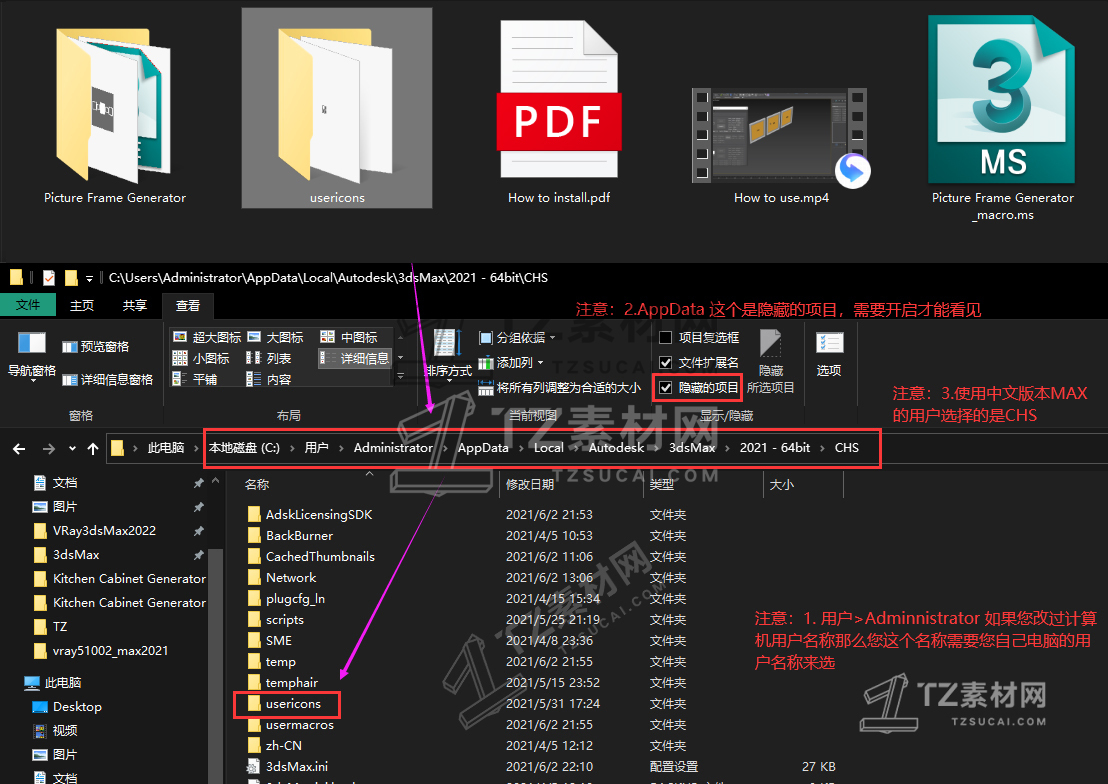Click Hide selected items (隐藏所选项目) button
The image size is (1108, 784).
coord(770,361)
